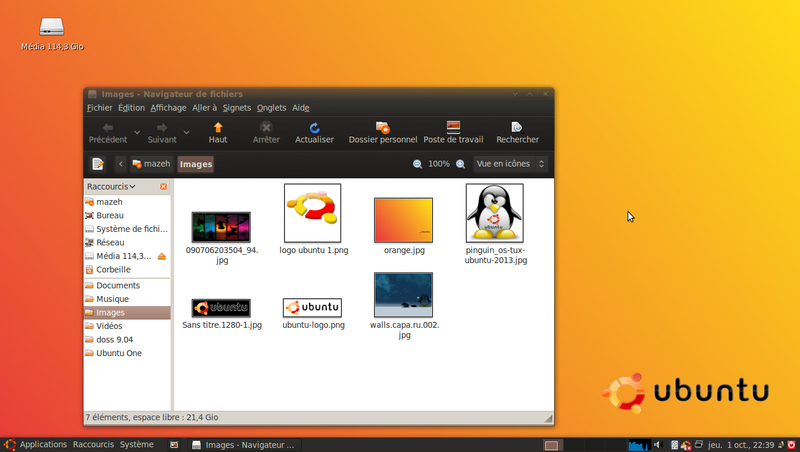The height and width of the screenshot is (452, 800).
Task: Open the Fichier menu
Action: point(99,108)
